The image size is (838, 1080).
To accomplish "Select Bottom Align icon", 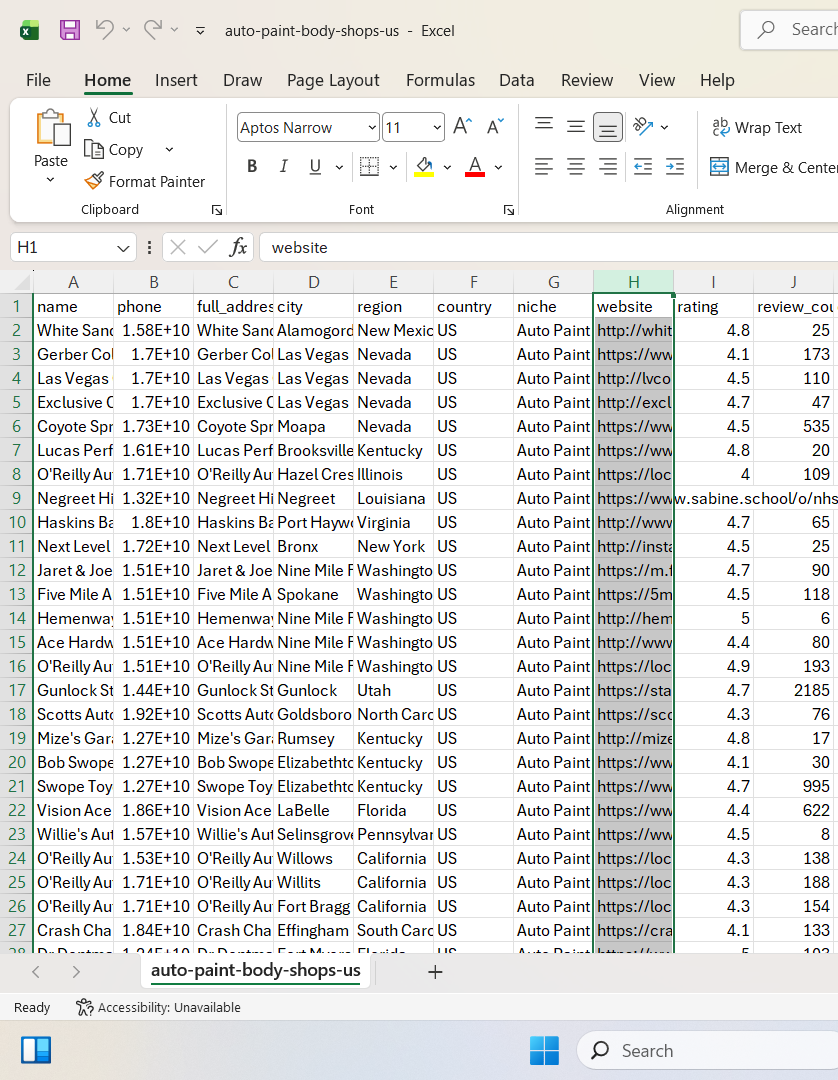I will (607, 127).
